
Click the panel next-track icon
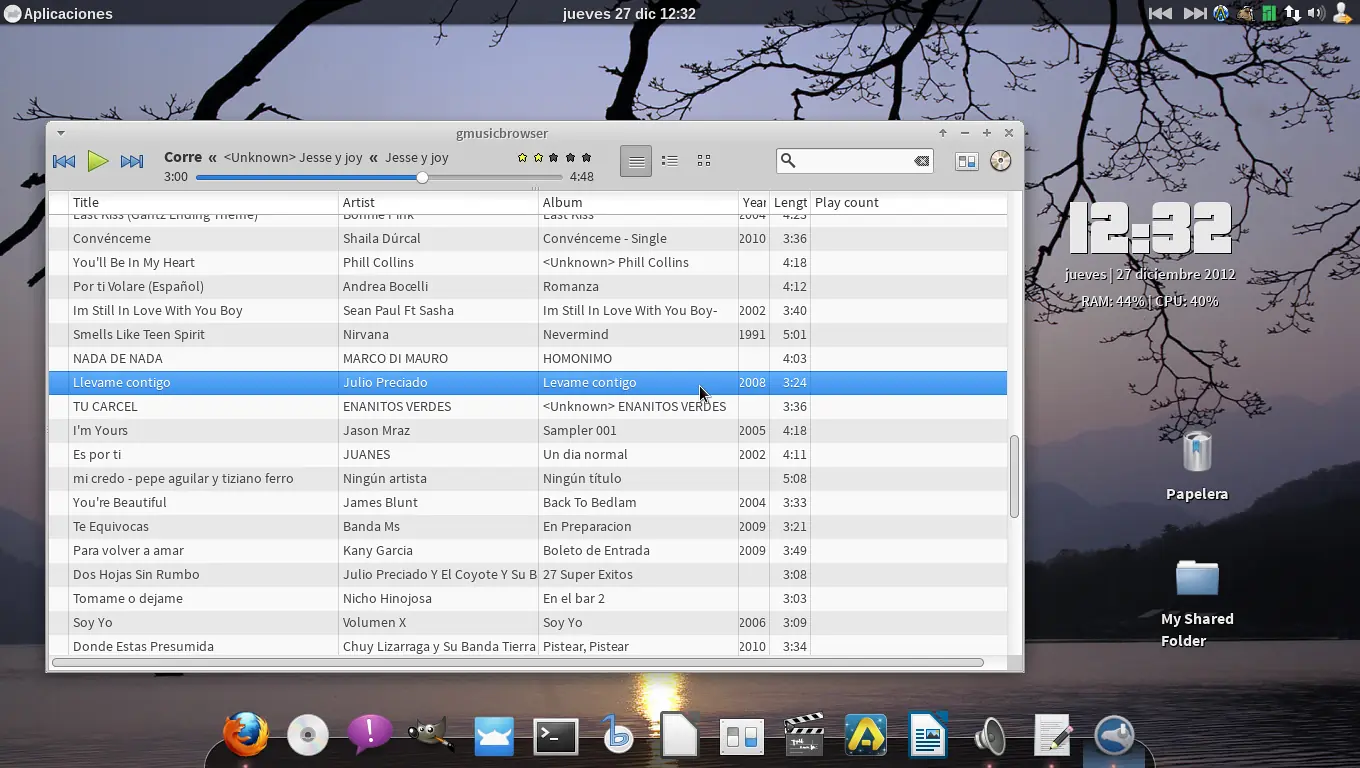pos(1194,14)
